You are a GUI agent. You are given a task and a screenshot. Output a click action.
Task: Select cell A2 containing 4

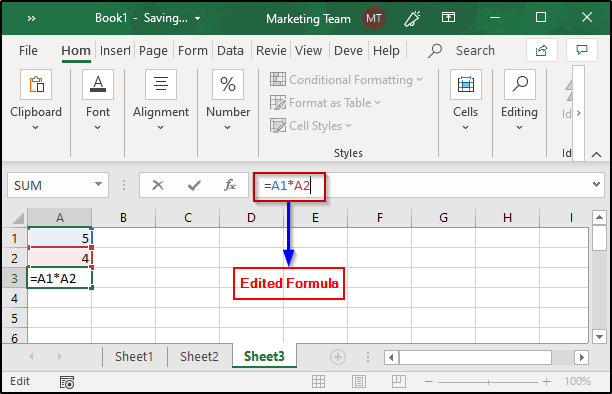point(59,258)
